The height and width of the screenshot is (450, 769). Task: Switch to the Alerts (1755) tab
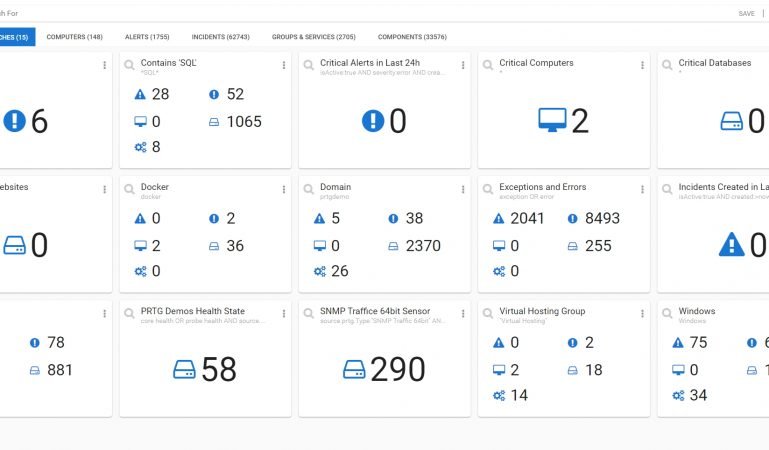click(147, 37)
